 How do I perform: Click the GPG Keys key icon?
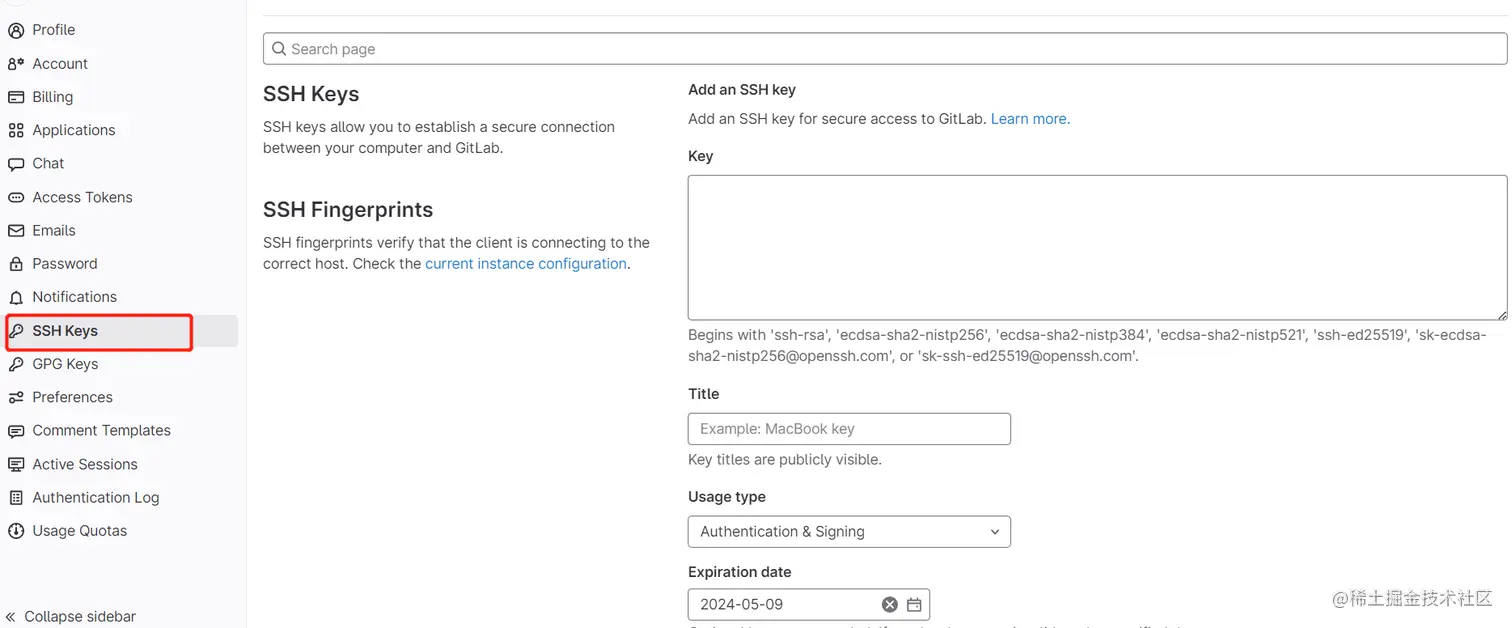click(16, 364)
